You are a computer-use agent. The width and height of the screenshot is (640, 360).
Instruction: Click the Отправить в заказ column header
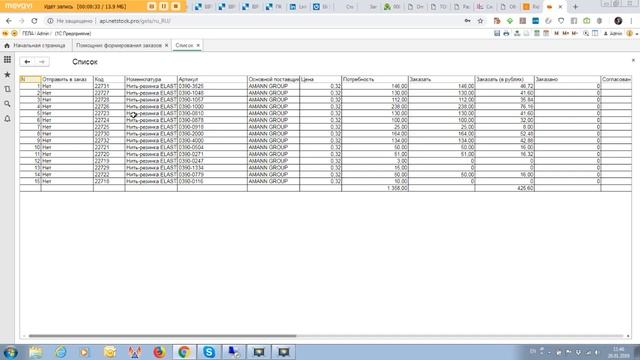click(x=67, y=79)
